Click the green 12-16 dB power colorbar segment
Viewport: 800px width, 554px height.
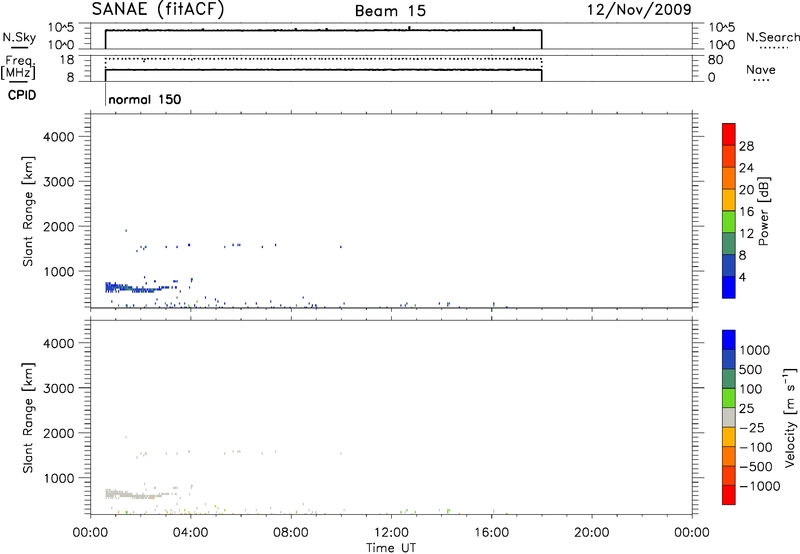(729, 222)
